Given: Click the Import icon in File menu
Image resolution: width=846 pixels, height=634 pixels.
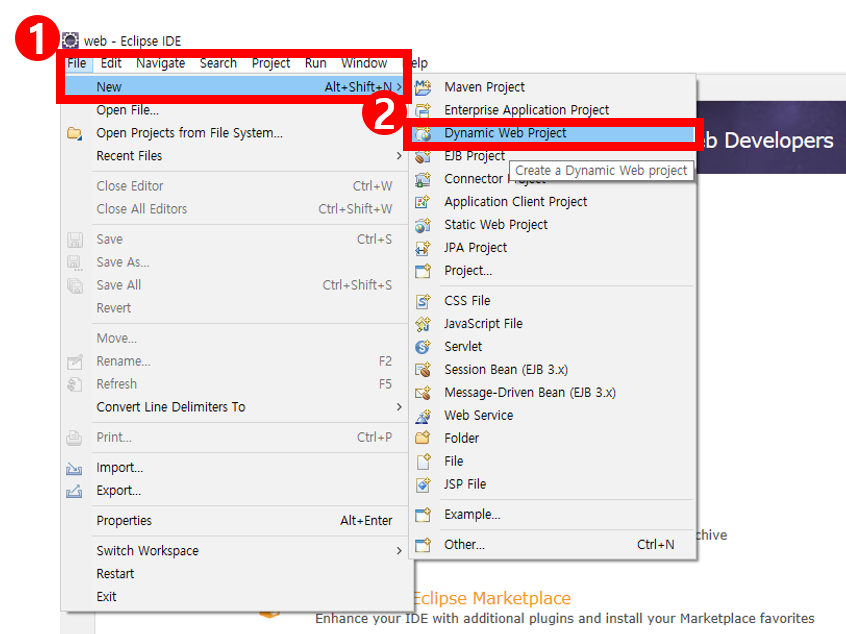Looking at the screenshot, I should pyautogui.click(x=74, y=468).
